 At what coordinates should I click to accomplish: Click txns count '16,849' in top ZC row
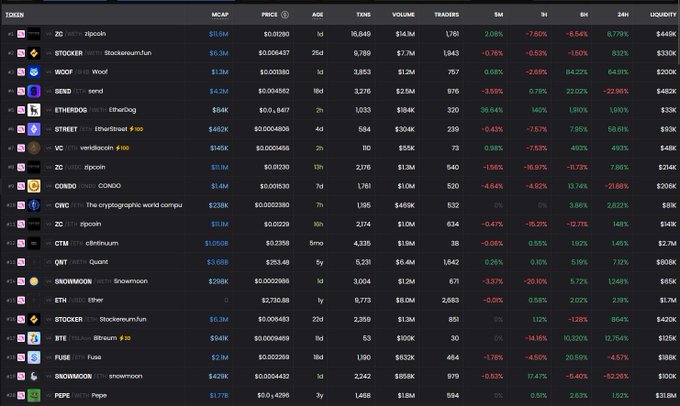pyautogui.click(x=361, y=34)
